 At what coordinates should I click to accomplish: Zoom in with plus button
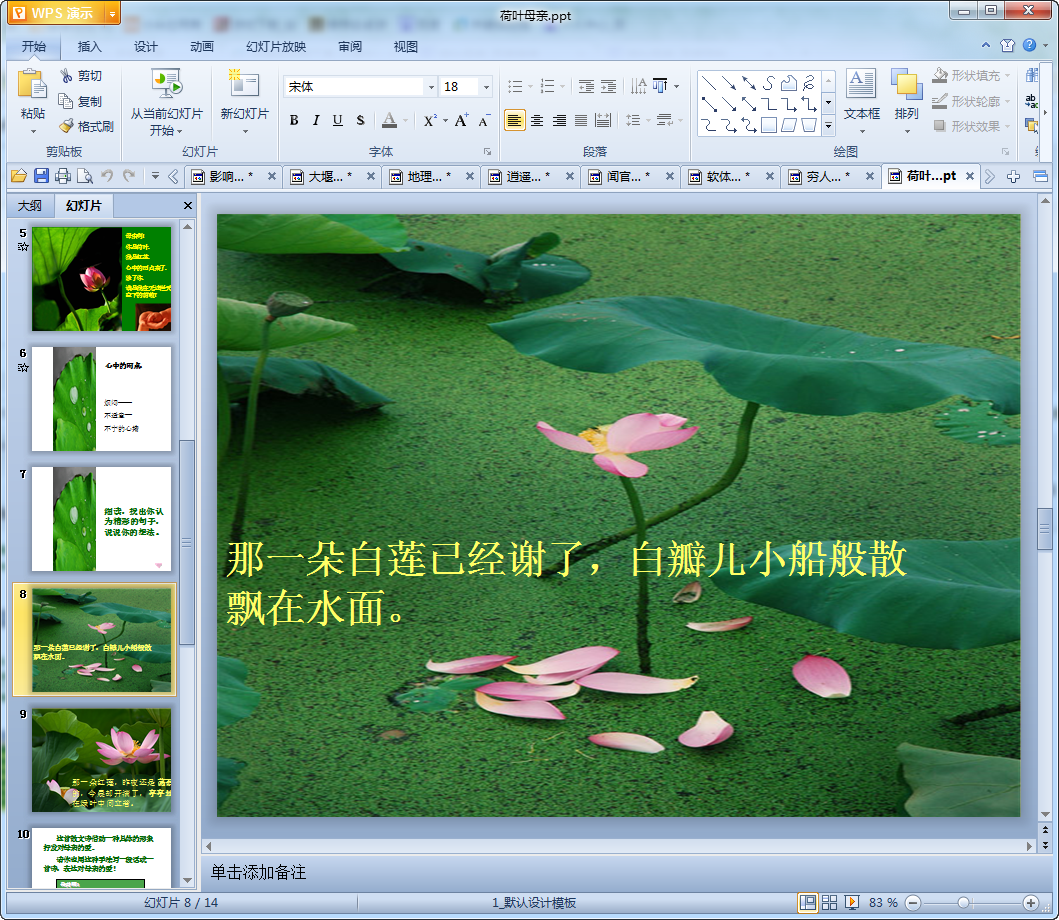click(x=1031, y=902)
